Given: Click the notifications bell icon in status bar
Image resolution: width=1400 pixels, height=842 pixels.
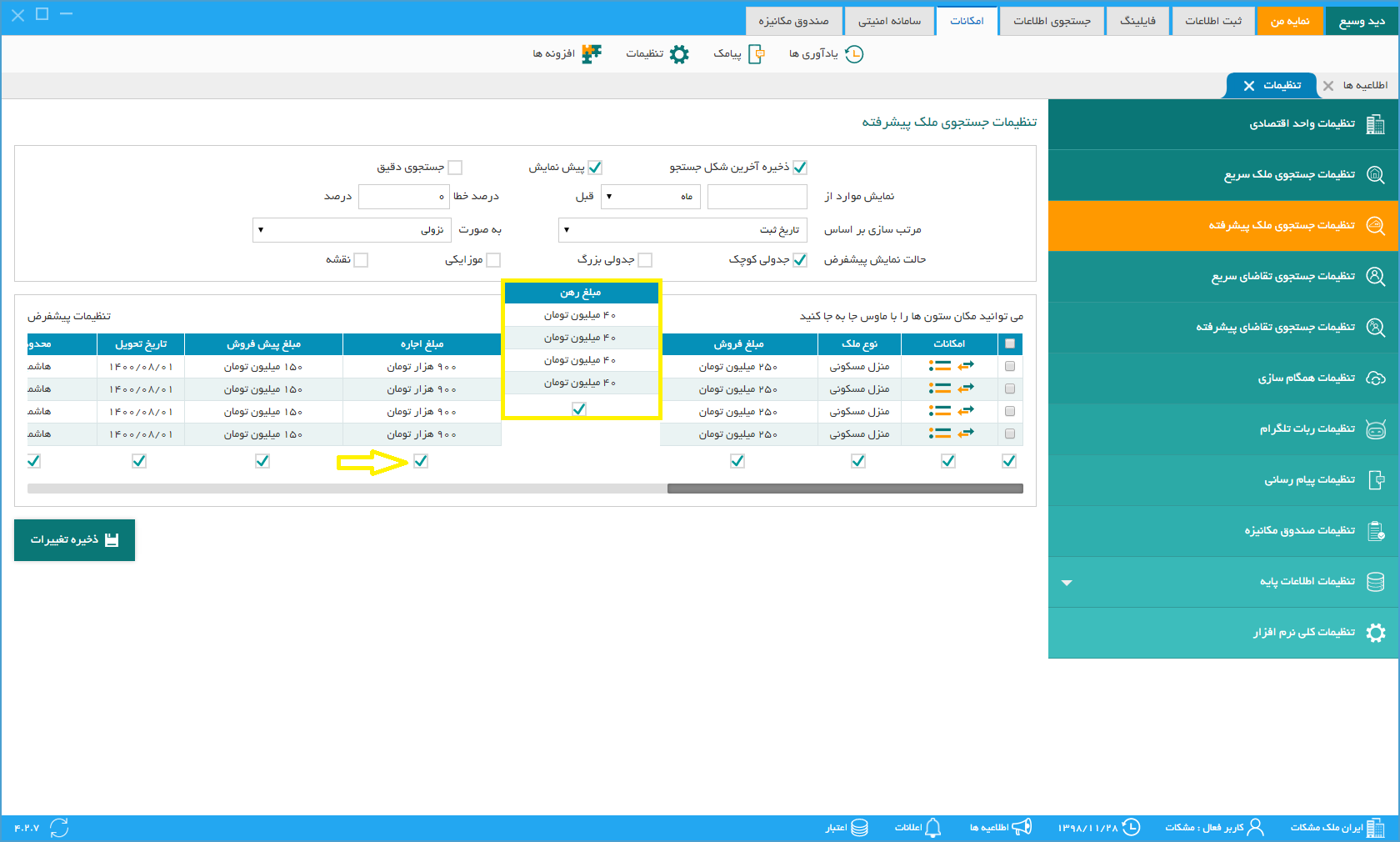Looking at the screenshot, I should [933, 827].
